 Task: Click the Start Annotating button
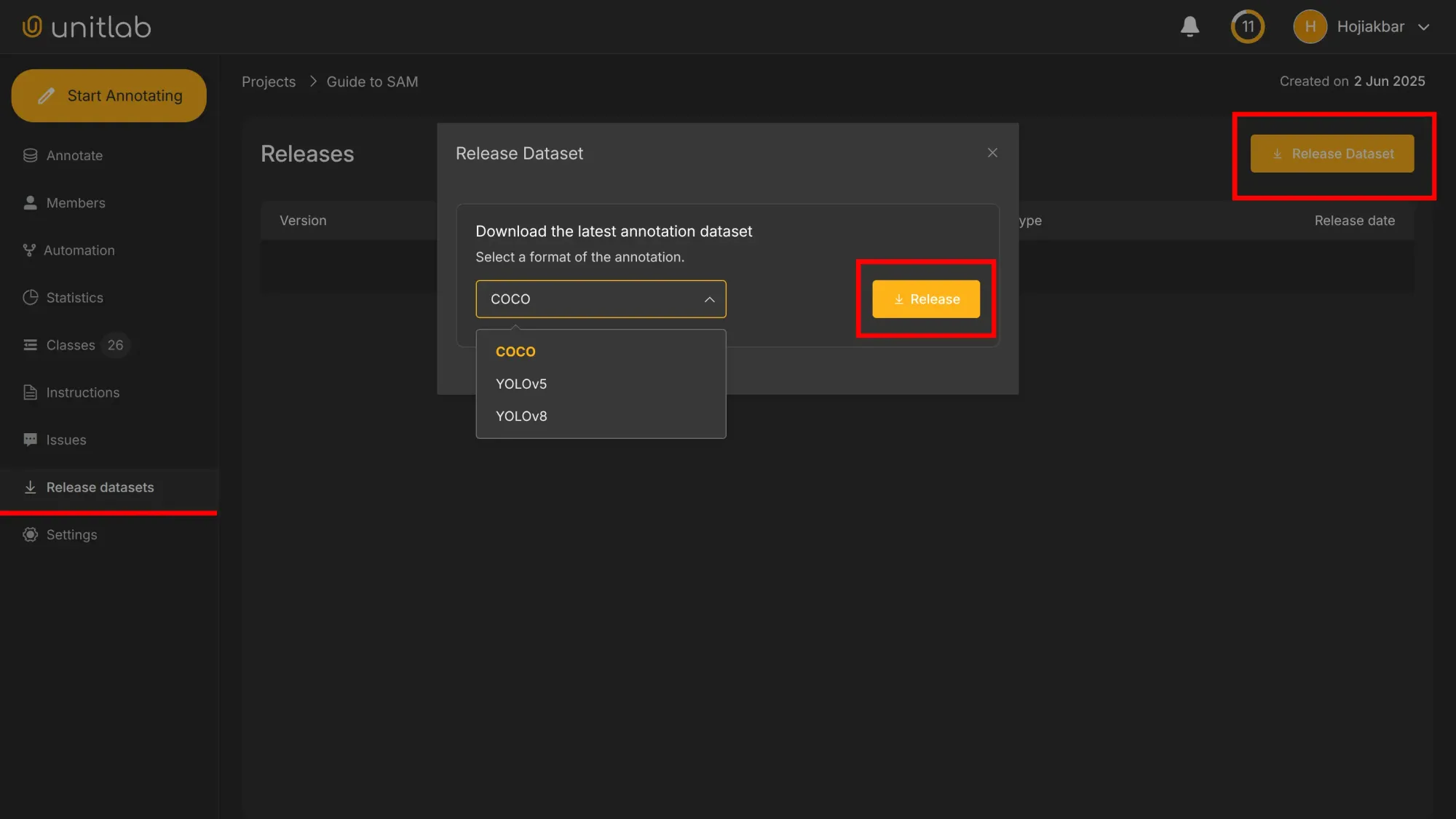click(x=109, y=95)
